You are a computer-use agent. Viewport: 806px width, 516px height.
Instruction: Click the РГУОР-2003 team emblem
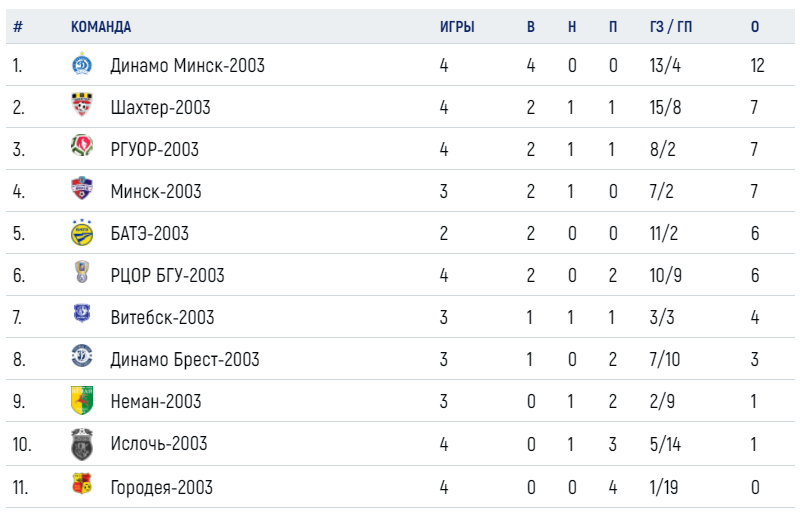pos(82,146)
